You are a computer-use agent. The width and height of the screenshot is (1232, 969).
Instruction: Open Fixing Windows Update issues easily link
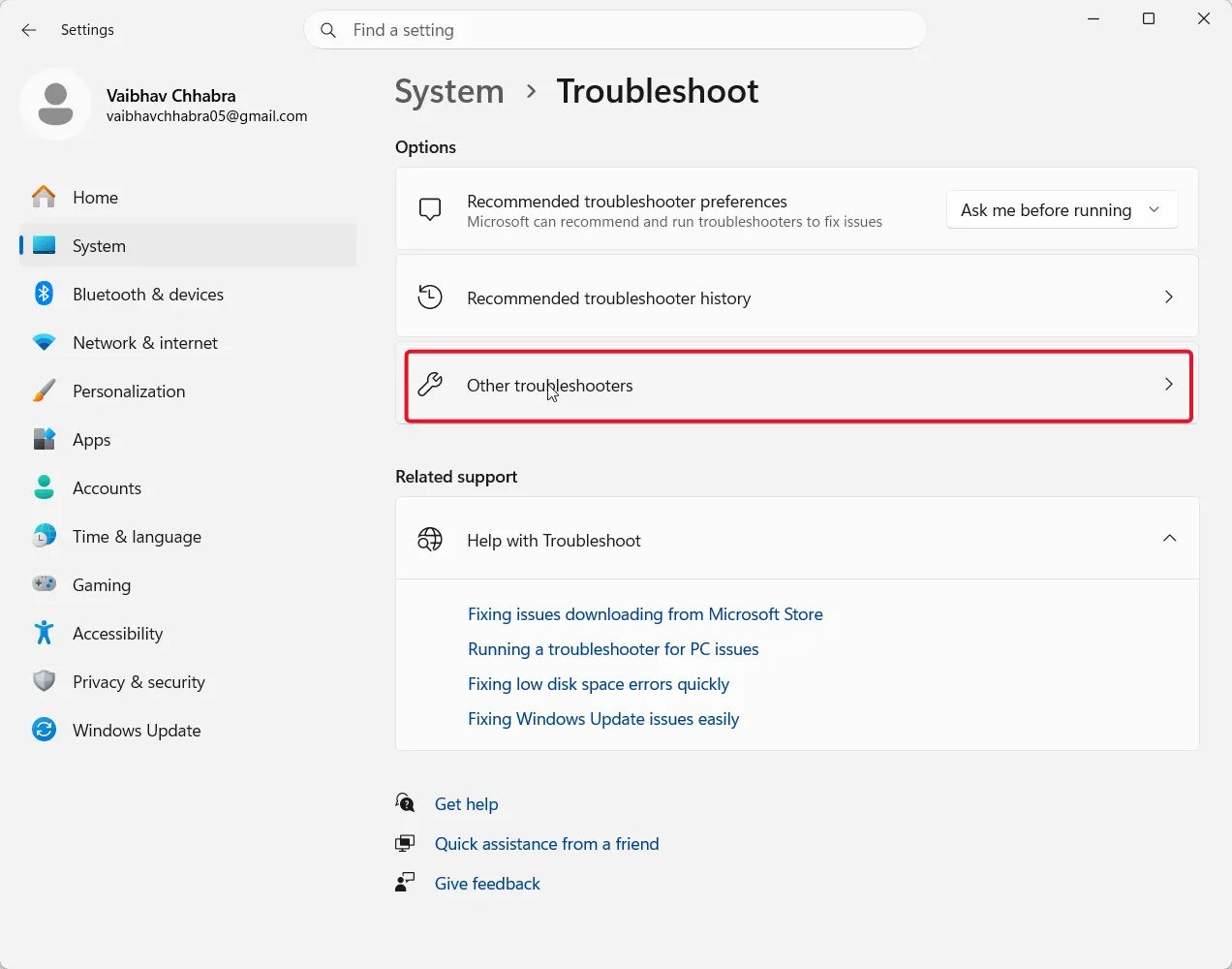603,719
